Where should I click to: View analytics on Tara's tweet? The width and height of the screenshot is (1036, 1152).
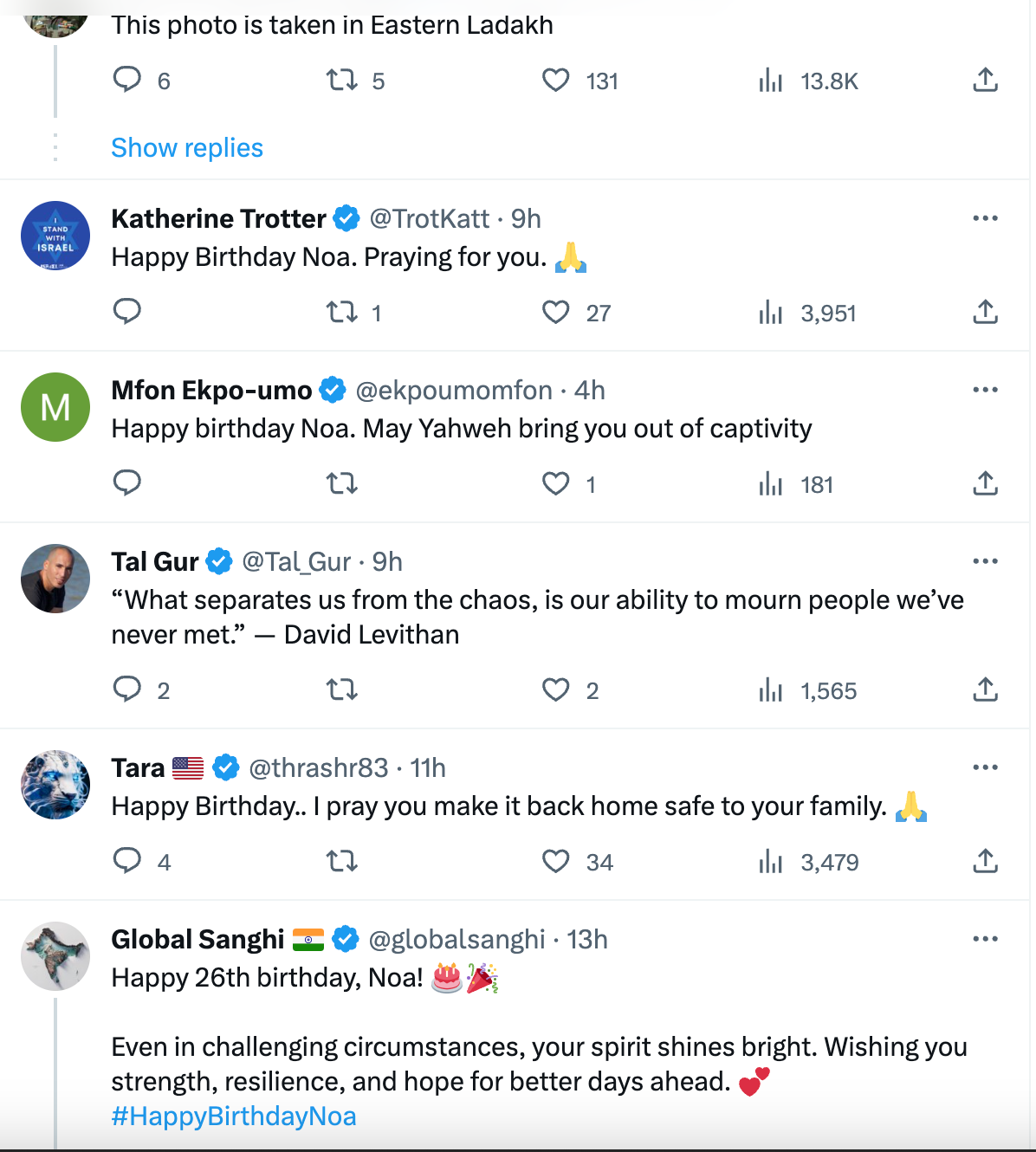click(x=771, y=862)
